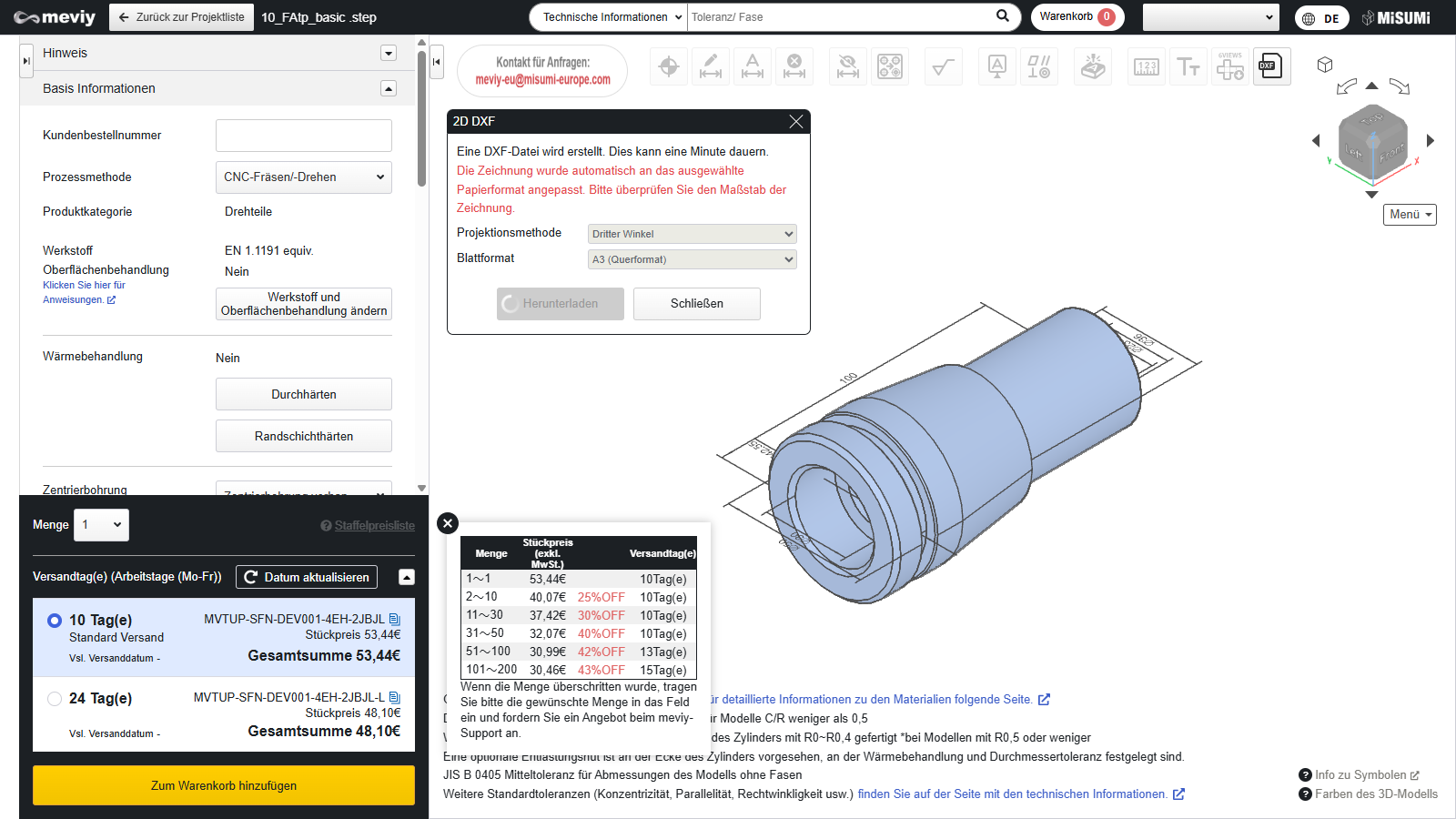
Task: Click the Kundenbestellnummer input field
Action: (303, 136)
